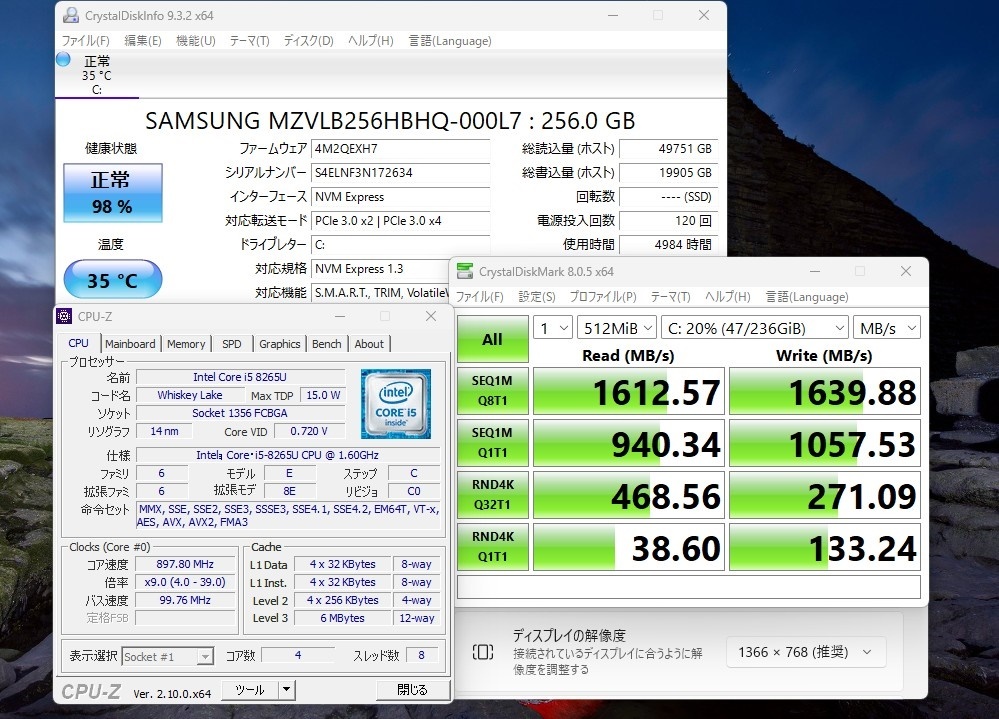Image resolution: width=999 pixels, height=719 pixels.
Task: Click the 正常 98% health status button
Action: (x=113, y=193)
